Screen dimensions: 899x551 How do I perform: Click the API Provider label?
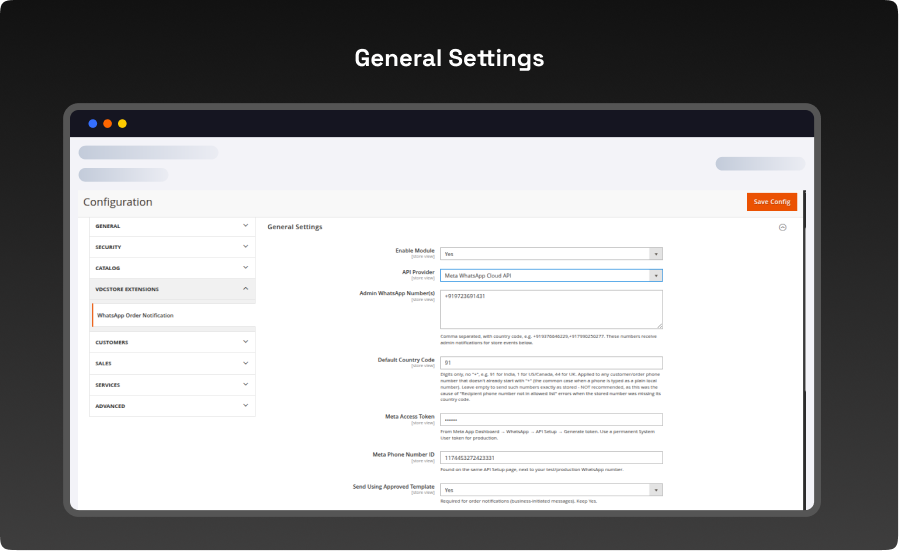pyautogui.click(x=418, y=272)
